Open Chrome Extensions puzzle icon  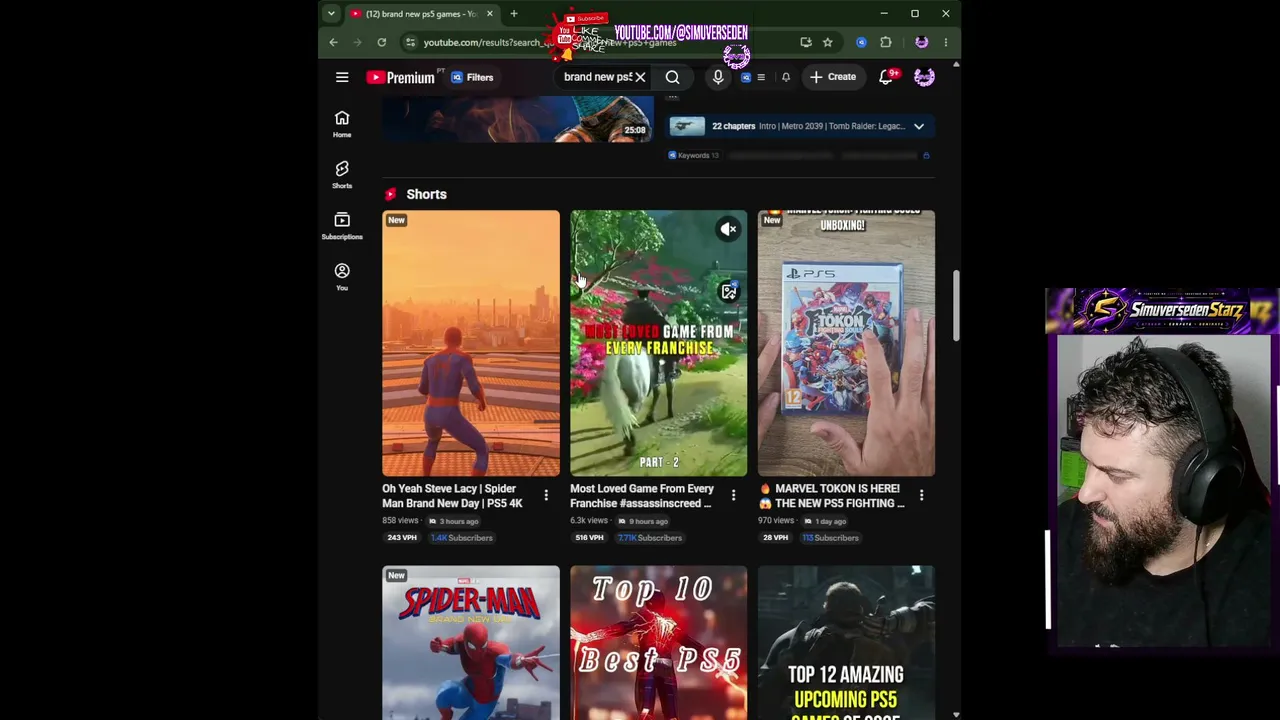point(886,42)
